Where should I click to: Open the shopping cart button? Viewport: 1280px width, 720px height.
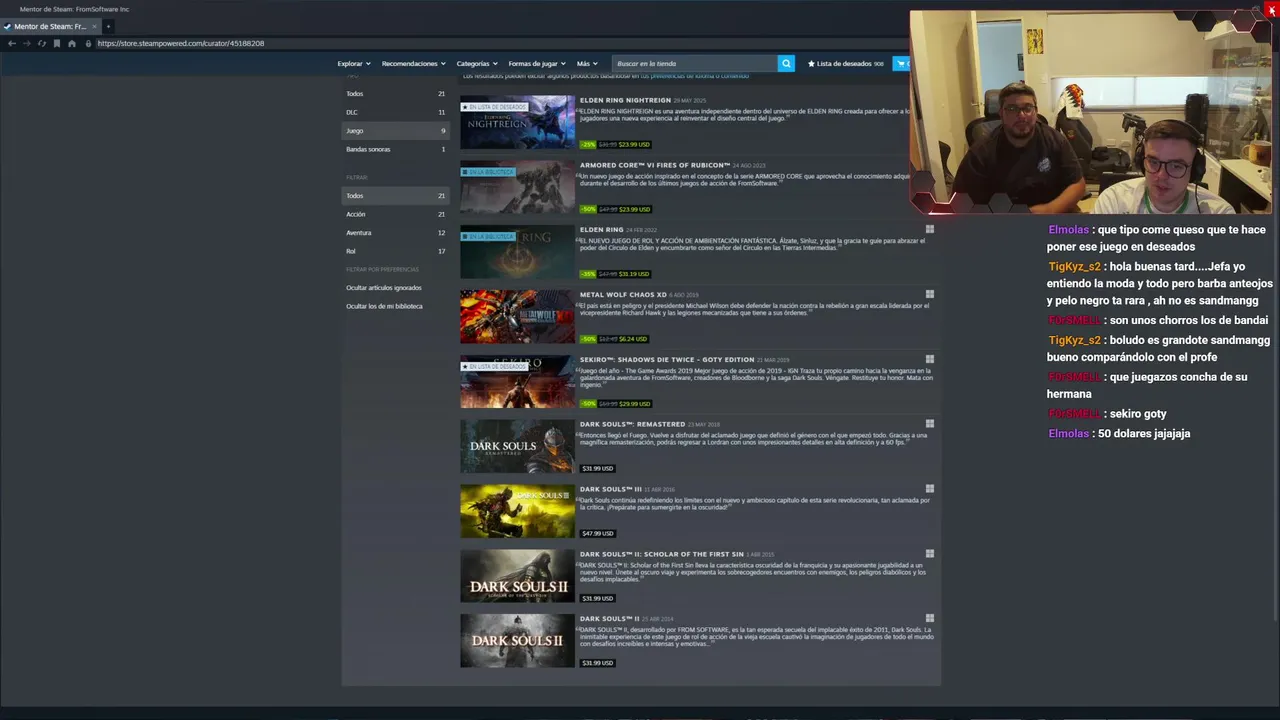tap(903, 63)
